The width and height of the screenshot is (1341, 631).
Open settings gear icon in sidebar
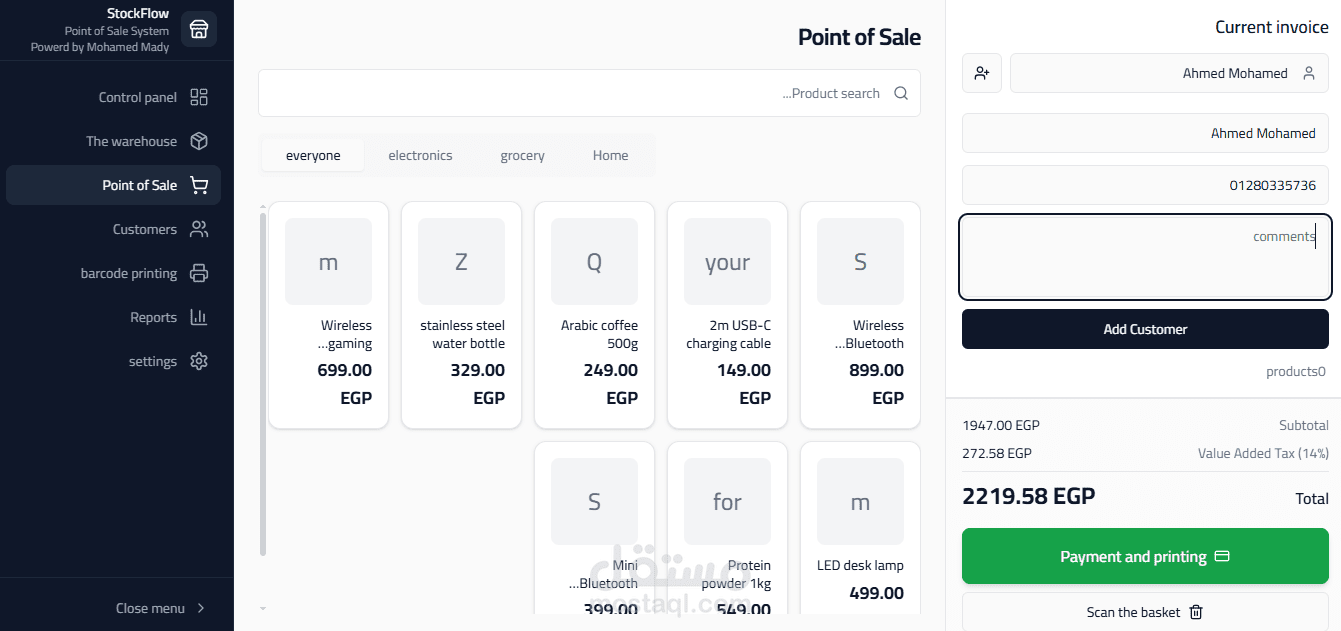[x=199, y=361]
